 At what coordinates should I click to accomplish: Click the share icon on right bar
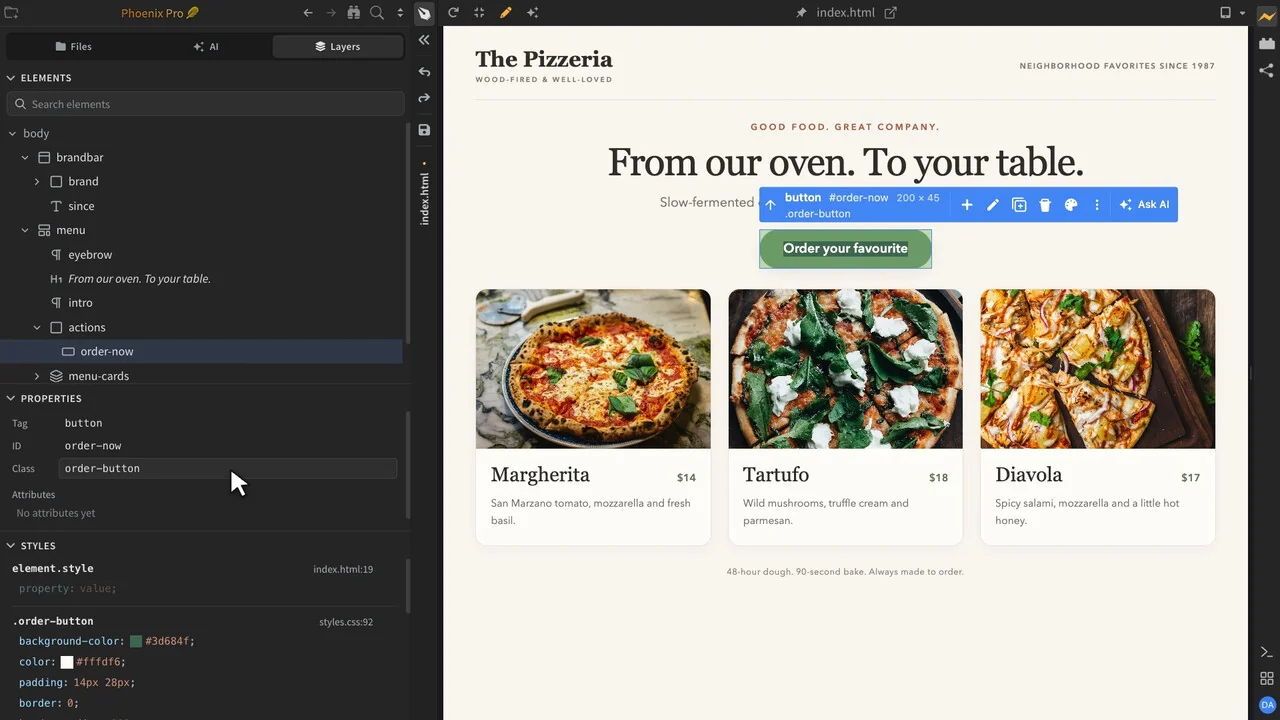[x=1267, y=70]
